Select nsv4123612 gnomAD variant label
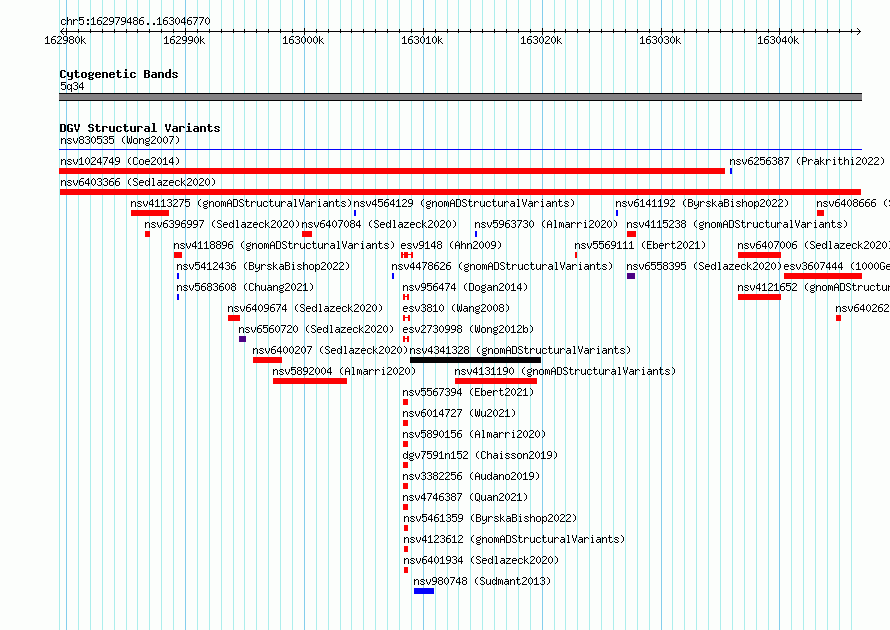Screen dimensions: 890x630 tap(514, 539)
